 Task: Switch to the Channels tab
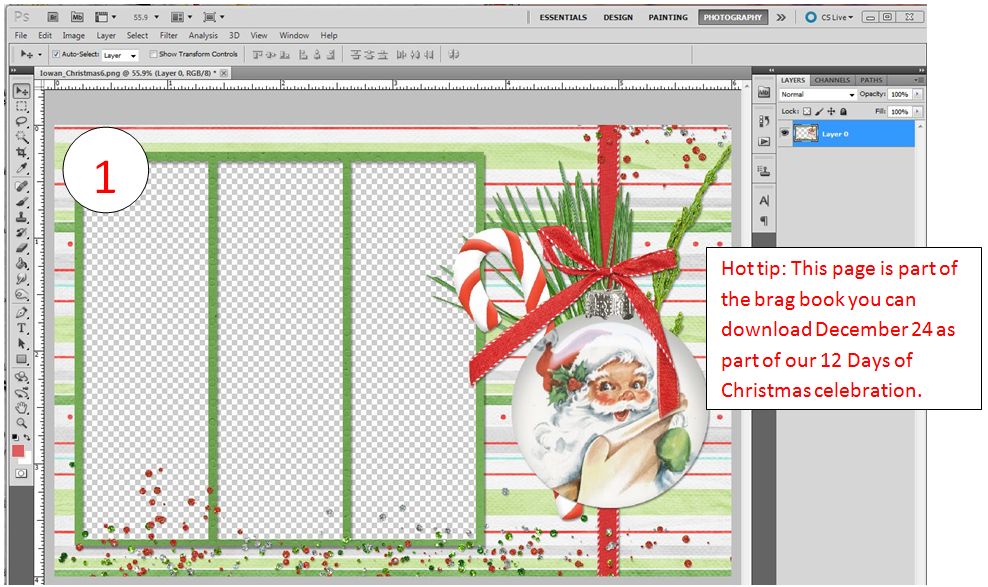click(832, 80)
